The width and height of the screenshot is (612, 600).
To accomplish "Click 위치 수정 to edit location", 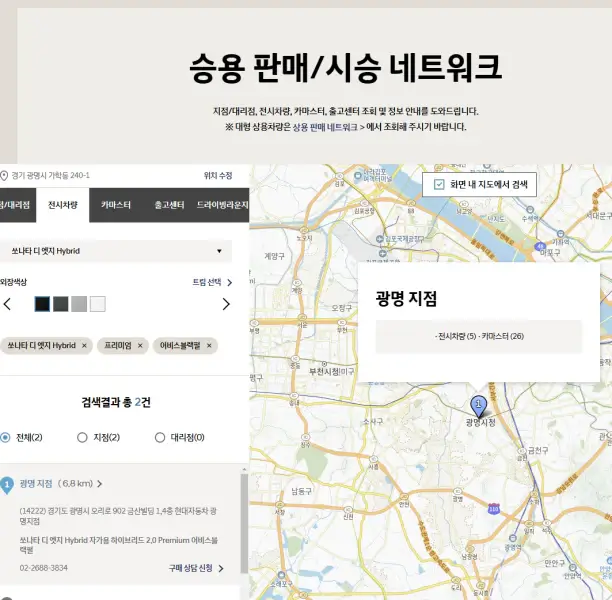I will 218,176.
